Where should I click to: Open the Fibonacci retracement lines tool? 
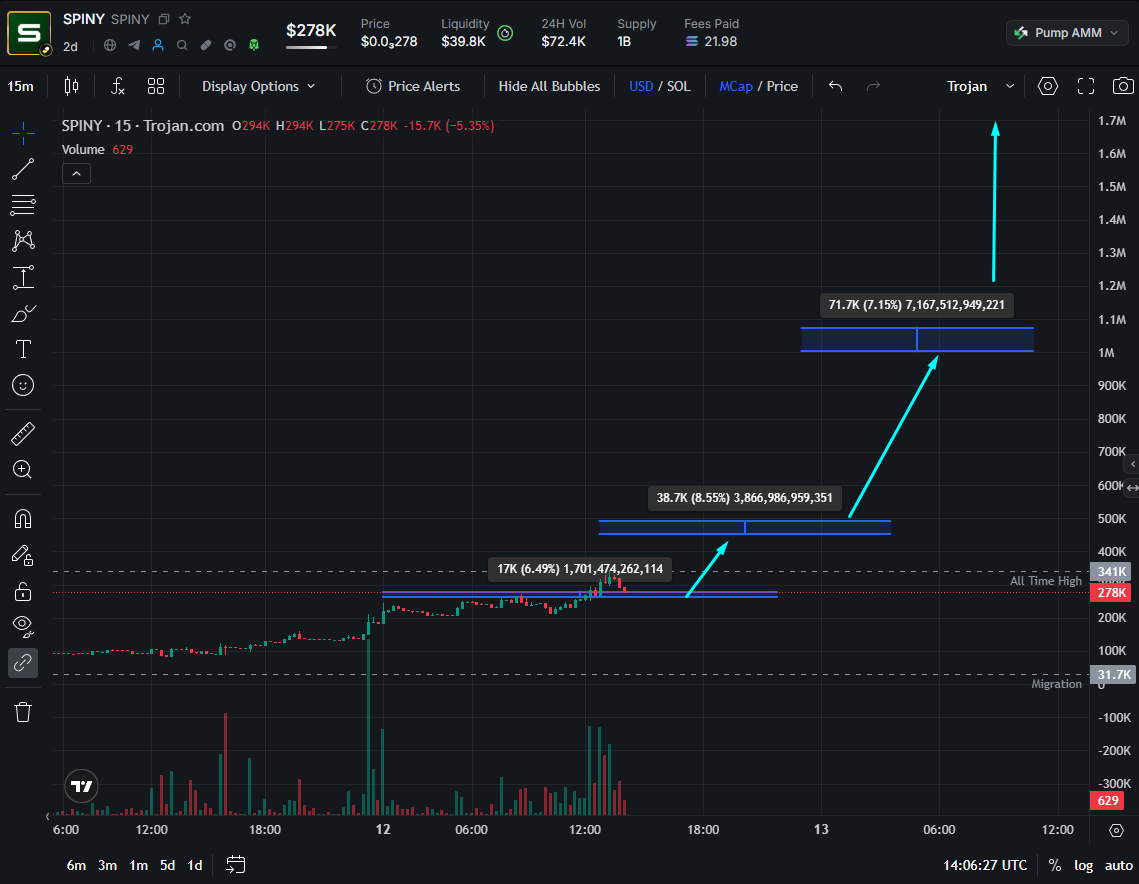pos(23,205)
